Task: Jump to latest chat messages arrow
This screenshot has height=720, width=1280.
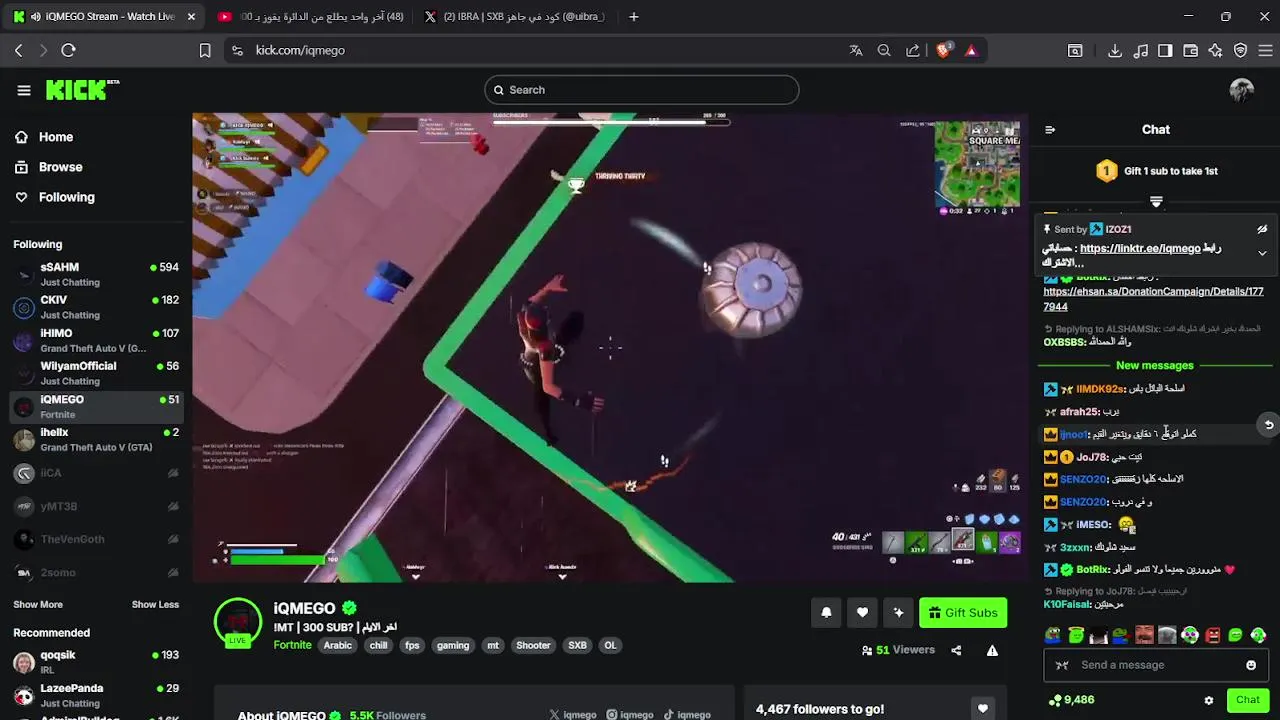Action: coord(1268,425)
